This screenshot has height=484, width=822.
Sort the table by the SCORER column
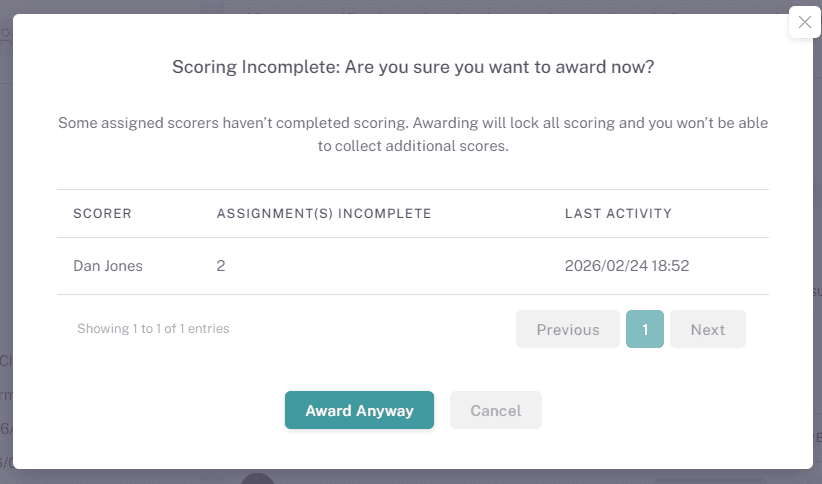click(103, 213)
